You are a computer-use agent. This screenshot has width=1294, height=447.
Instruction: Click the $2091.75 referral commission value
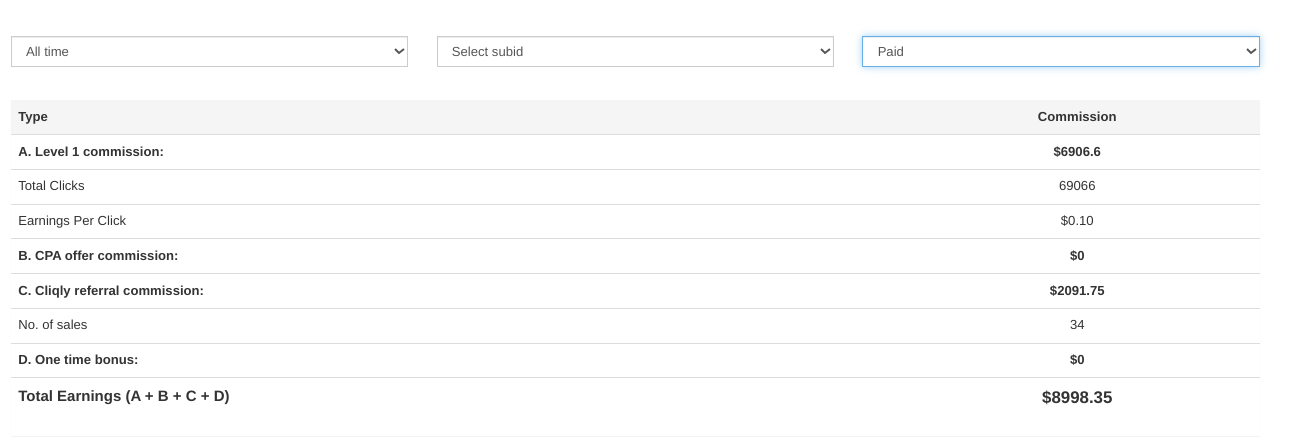[1077, 291]
